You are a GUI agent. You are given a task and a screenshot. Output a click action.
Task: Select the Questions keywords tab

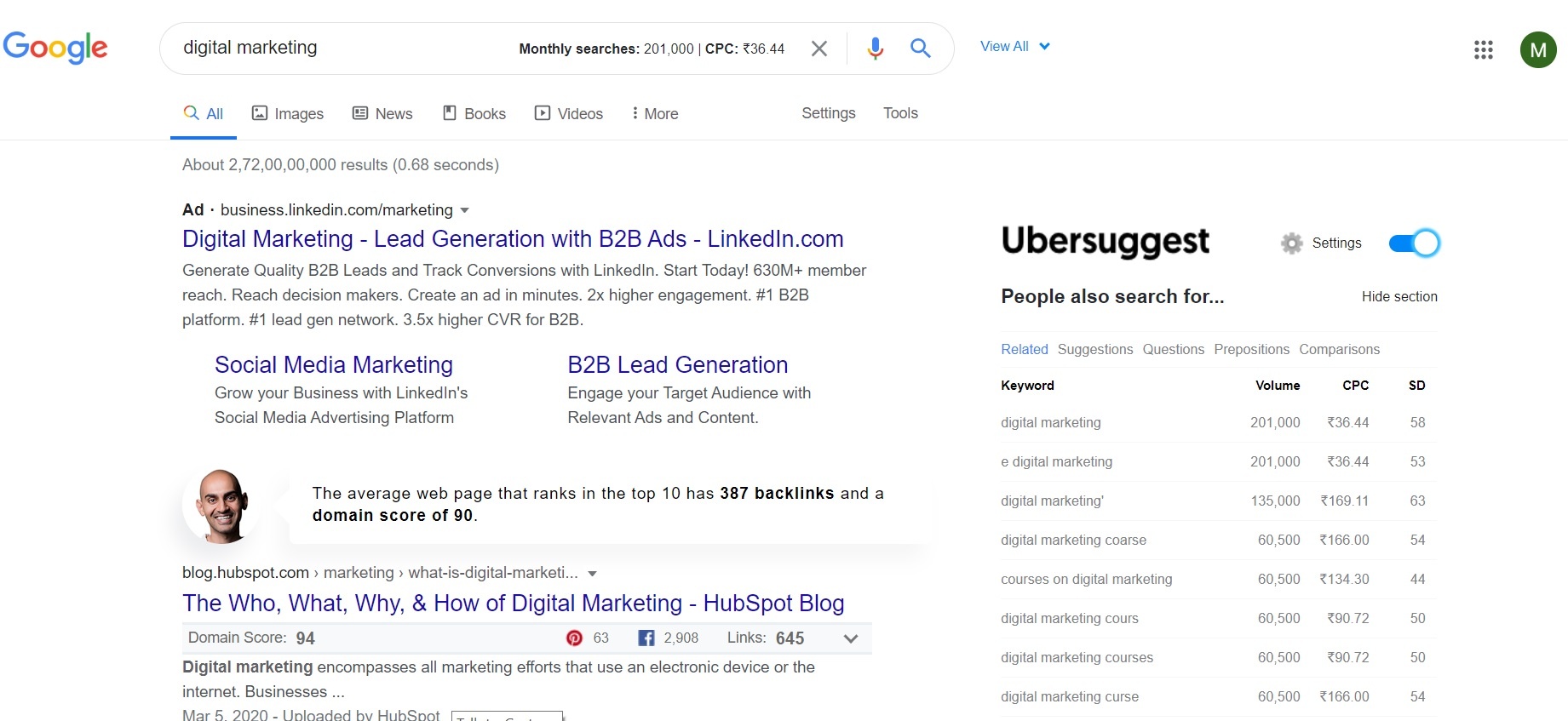[1174, 349]
